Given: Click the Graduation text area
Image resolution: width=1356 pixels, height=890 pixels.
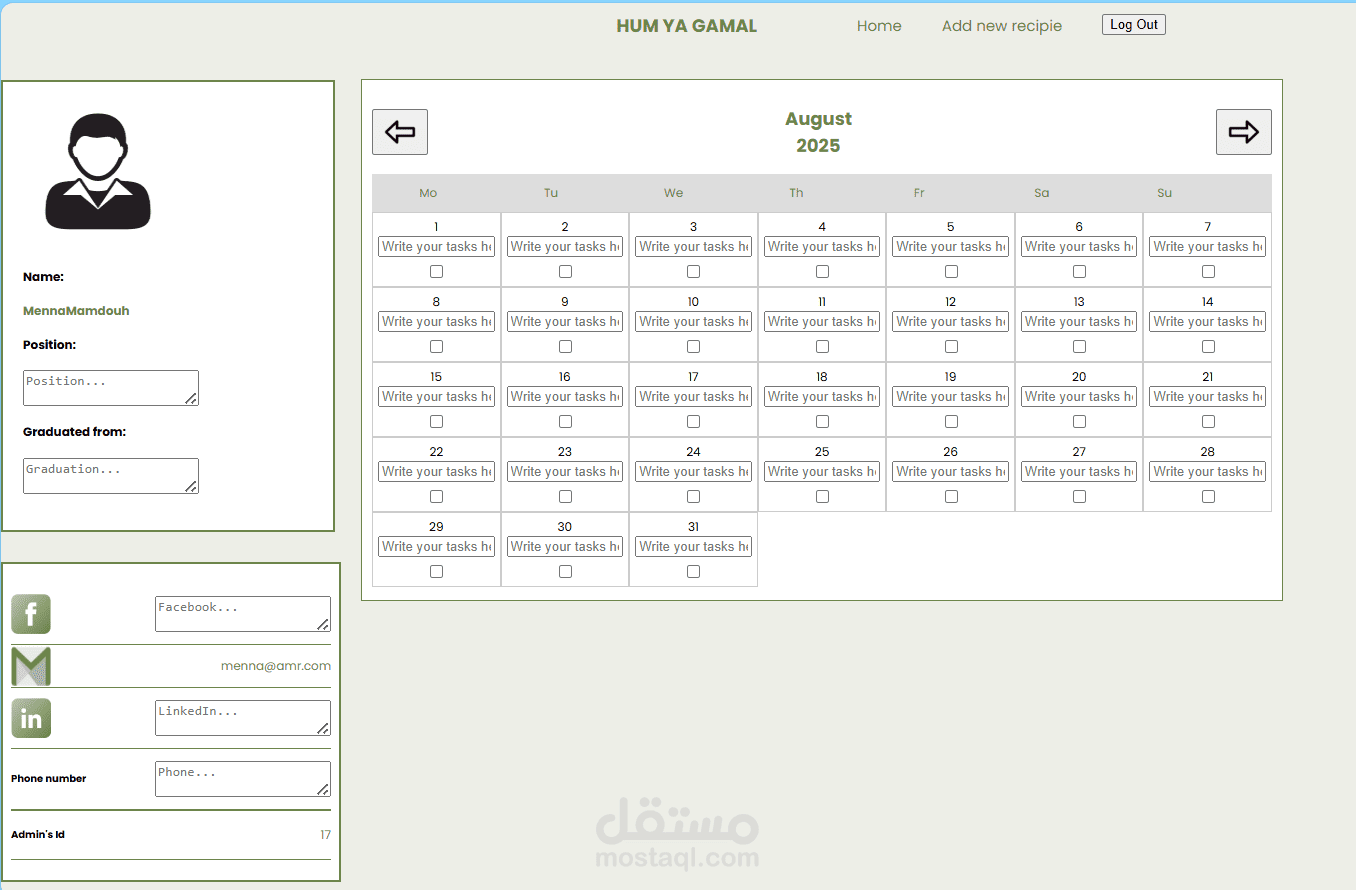Looking at the screenshot, I should pyautogui.click(x=111, y=476).
